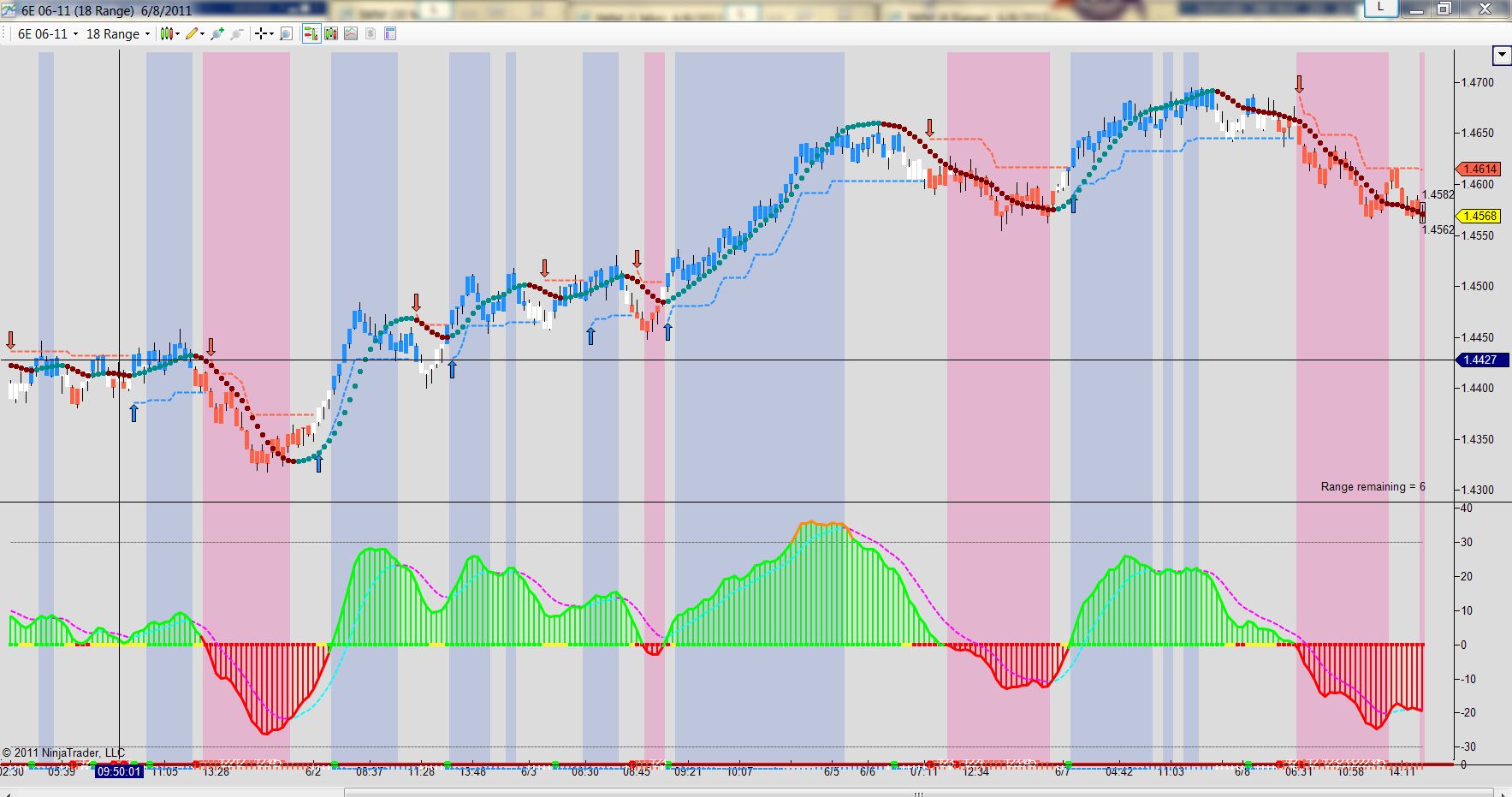
Task: Click the 1.4300 price axis label
Action: click(x=1478, y=491)
